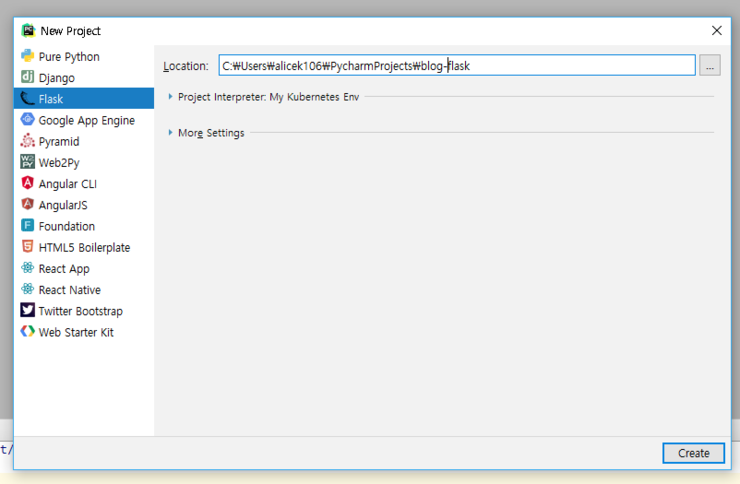Image resolution: width=740 pixels, height=484 pixels.
Task: Select React Native label
Action: tap(70, 290)
